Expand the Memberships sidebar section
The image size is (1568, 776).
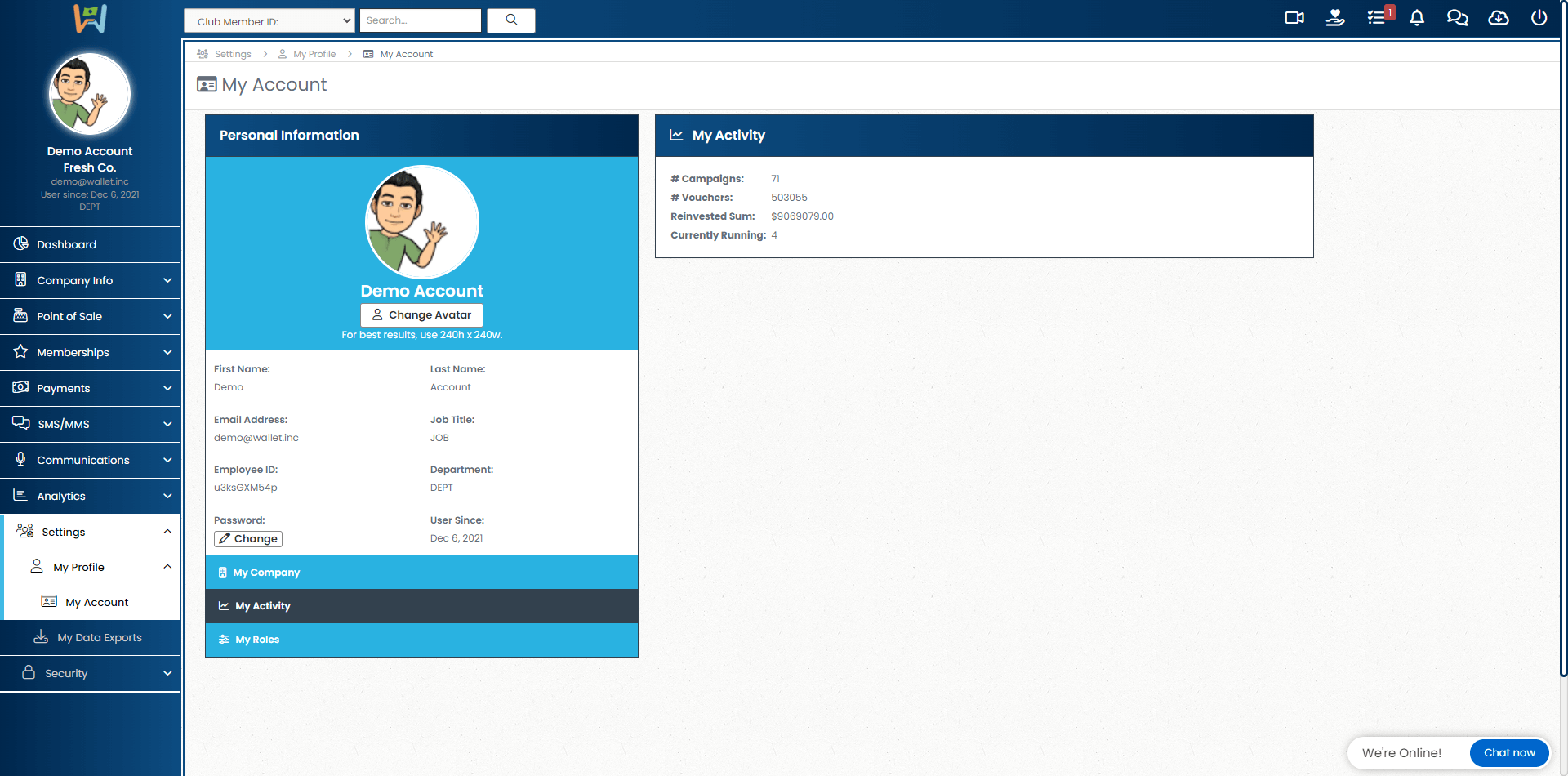pyautogui.click(x=90, y=352)
